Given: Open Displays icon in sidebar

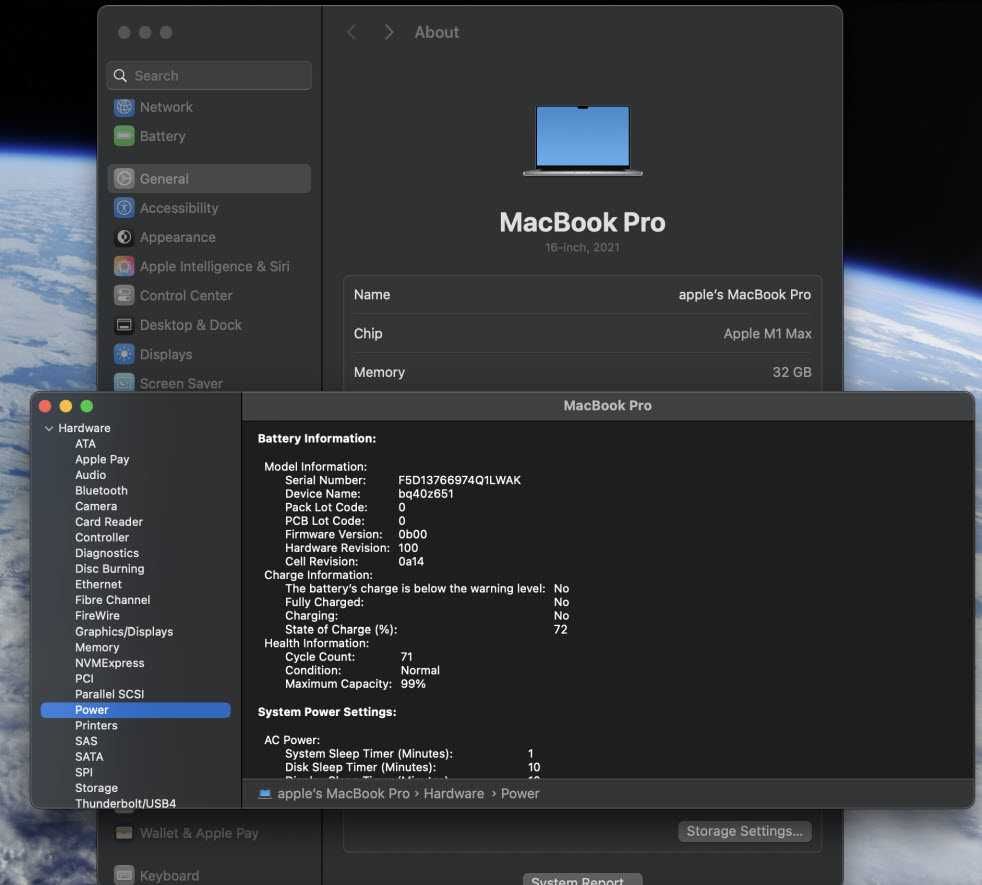Looking at the screenshot, I should tap(124, 354).
